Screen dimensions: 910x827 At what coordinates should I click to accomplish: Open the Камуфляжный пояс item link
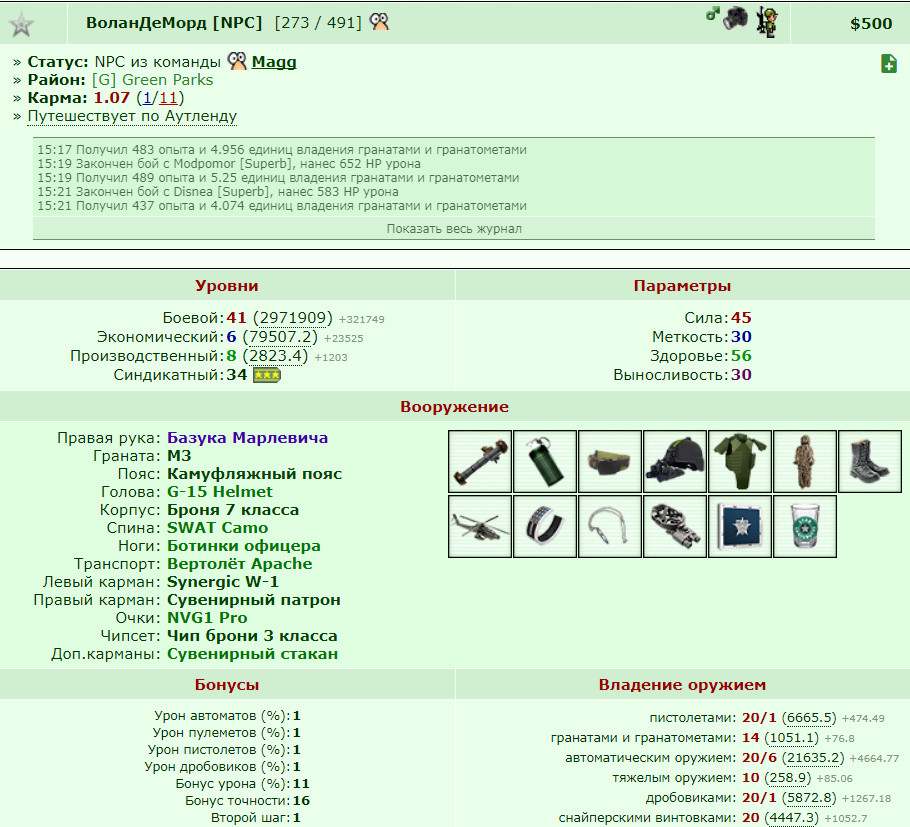[255, 474]
